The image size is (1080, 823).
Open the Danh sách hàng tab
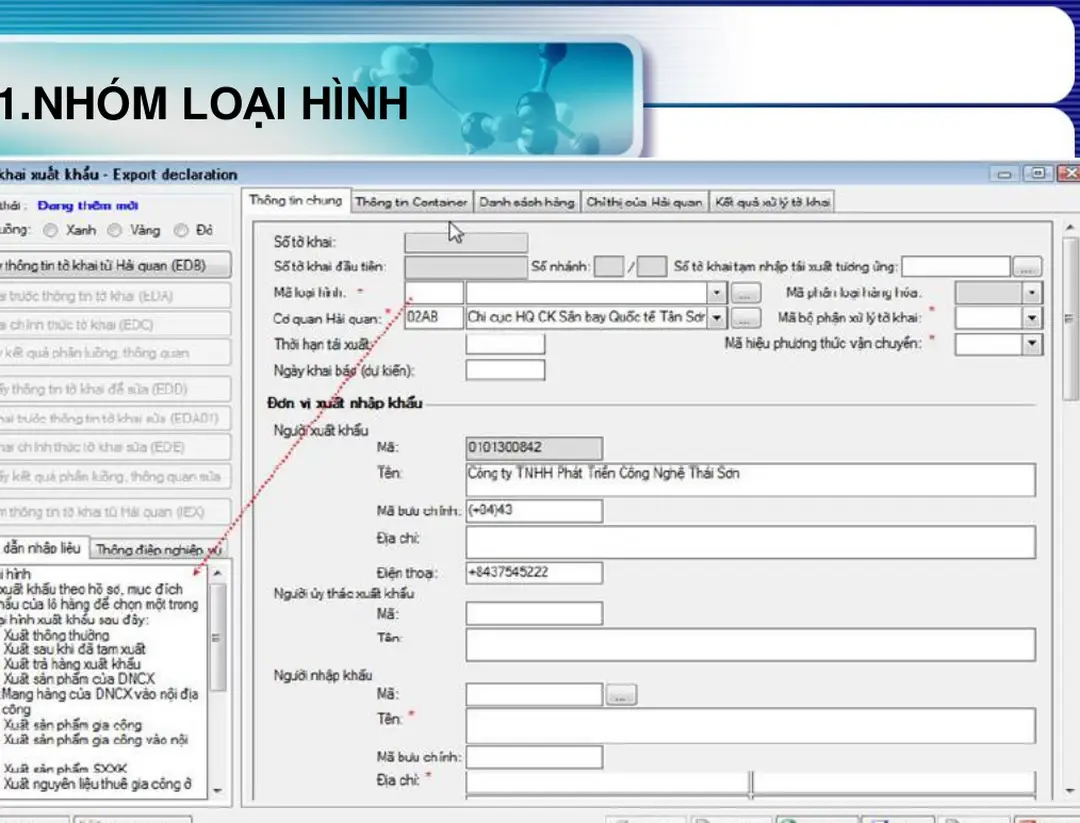tap(526, 202)
